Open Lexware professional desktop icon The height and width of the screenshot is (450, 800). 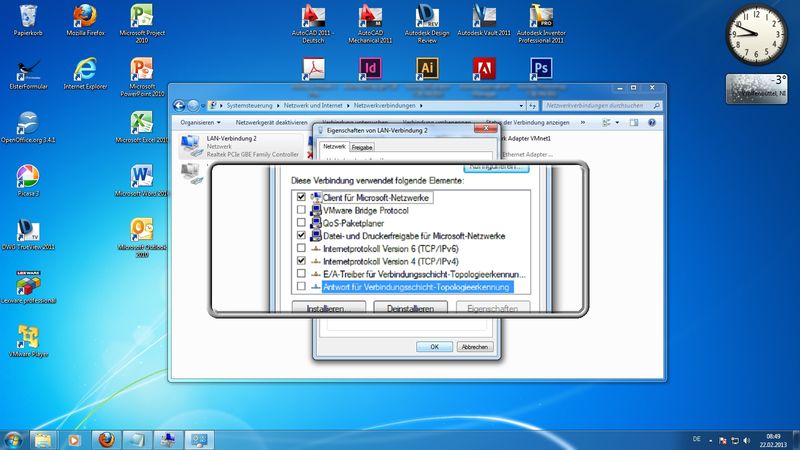(x=27, y=283)
